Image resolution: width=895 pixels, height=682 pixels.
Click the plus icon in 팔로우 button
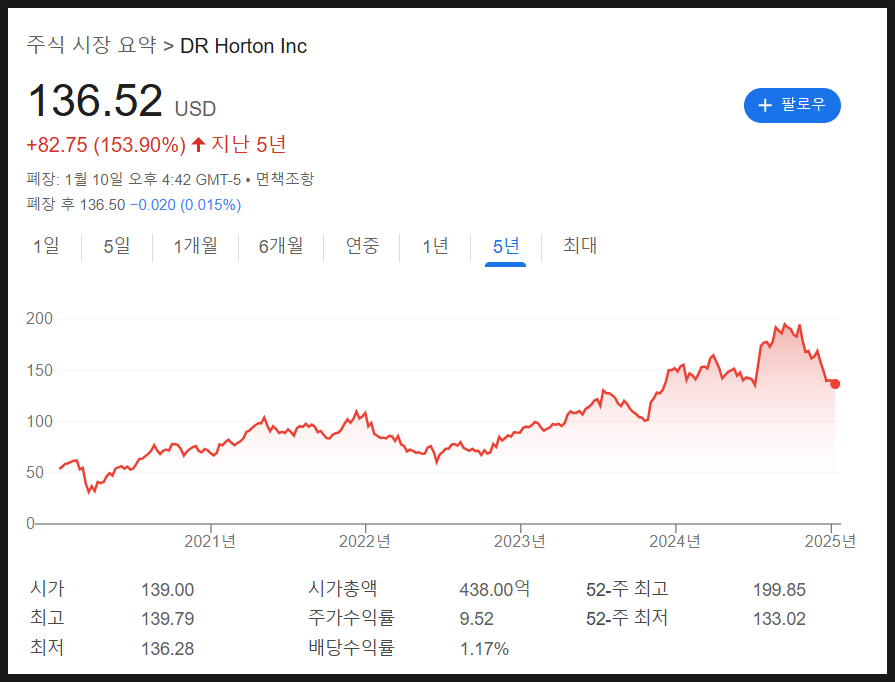(x=764, y=105)
